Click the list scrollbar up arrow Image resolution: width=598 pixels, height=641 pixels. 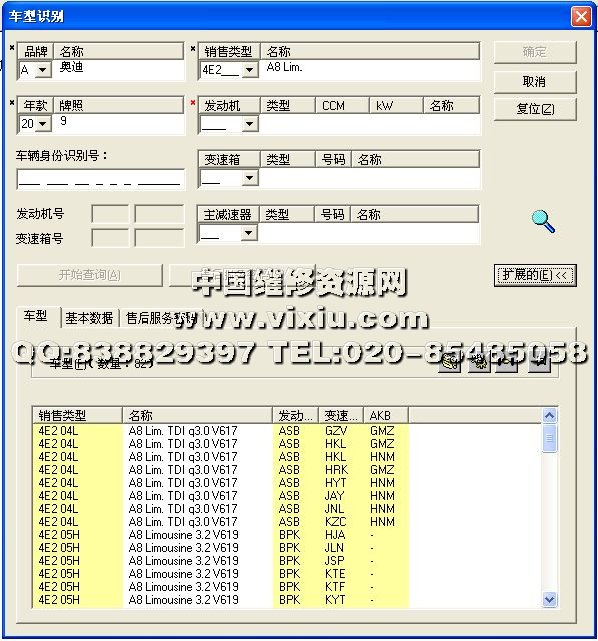tap(549, 416)
